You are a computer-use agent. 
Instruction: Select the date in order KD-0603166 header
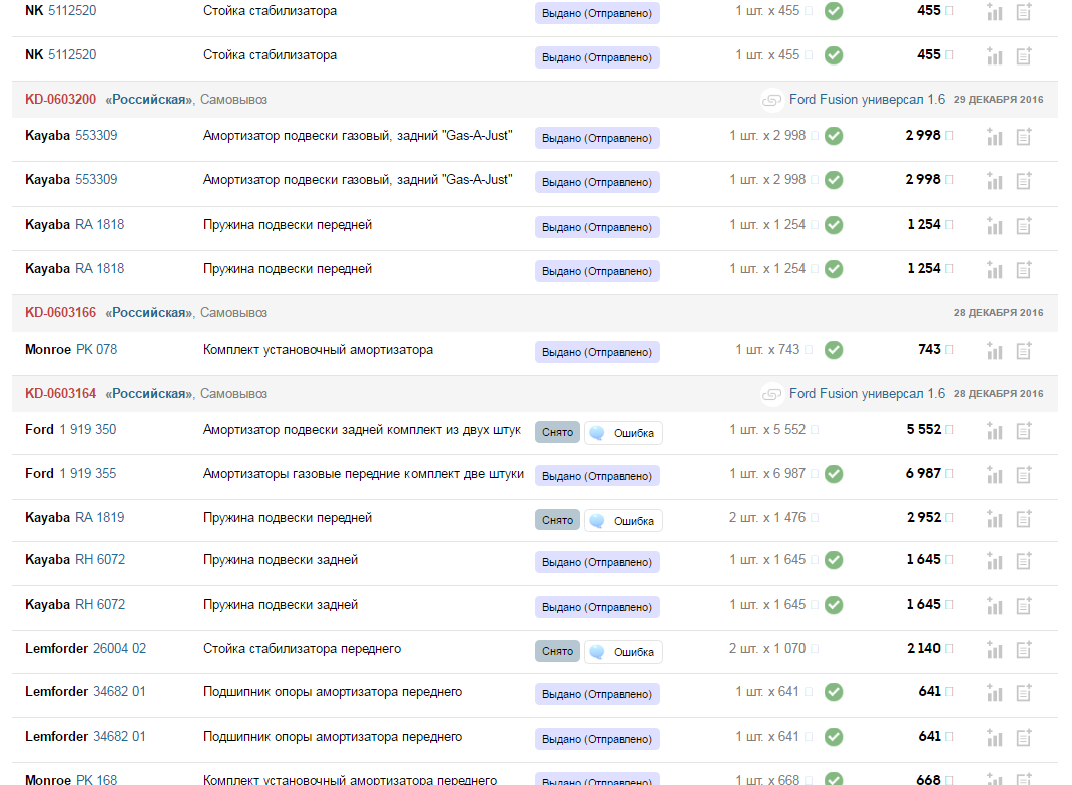coord(998,312)
